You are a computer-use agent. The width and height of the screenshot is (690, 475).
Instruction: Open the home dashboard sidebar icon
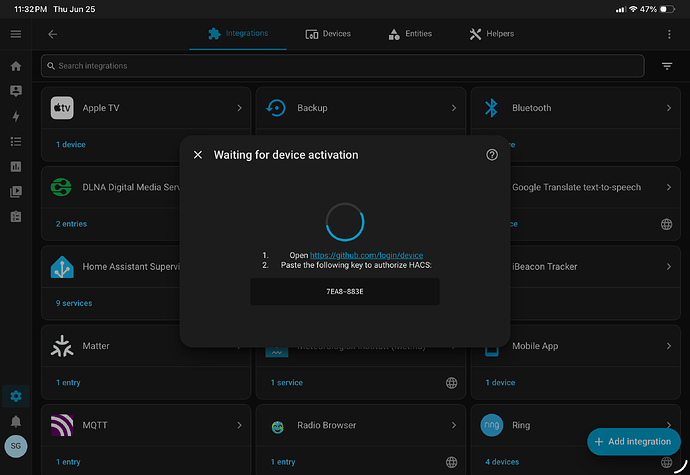[x=16, y=66]
